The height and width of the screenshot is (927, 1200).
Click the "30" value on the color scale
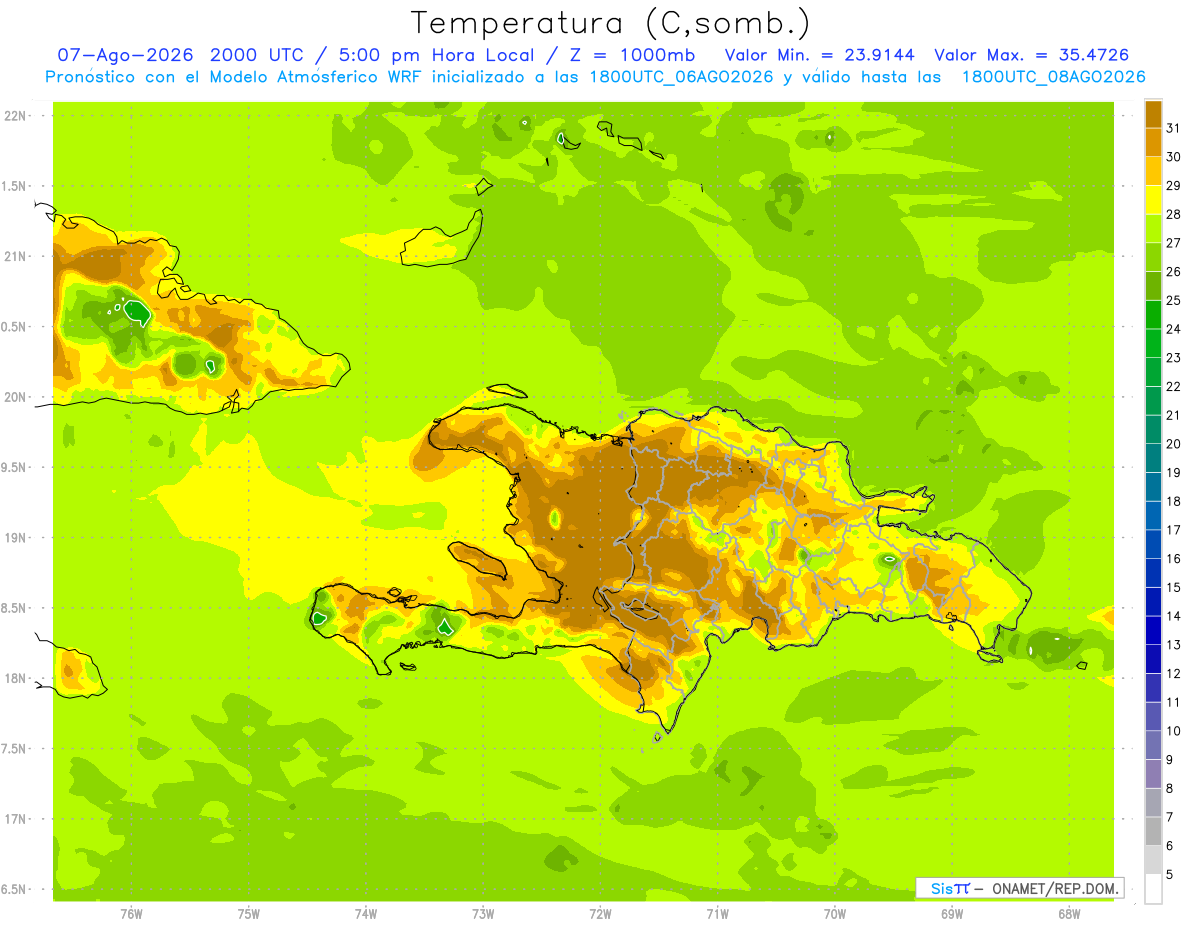coord(1173,157)
